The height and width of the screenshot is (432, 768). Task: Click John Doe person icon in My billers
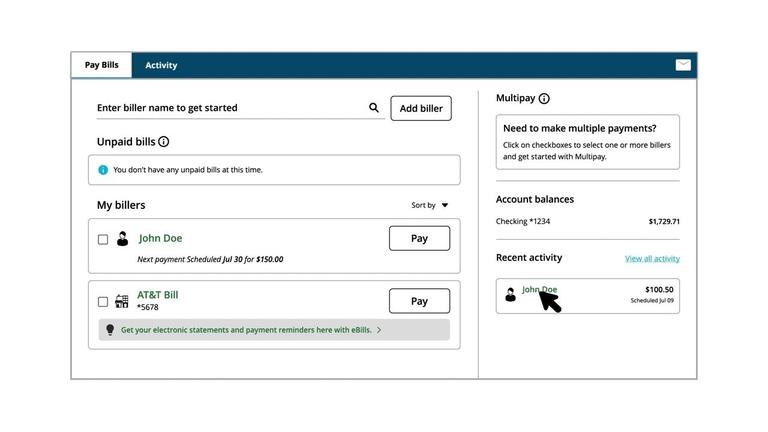pyautogui.click(x=122, y=239)
